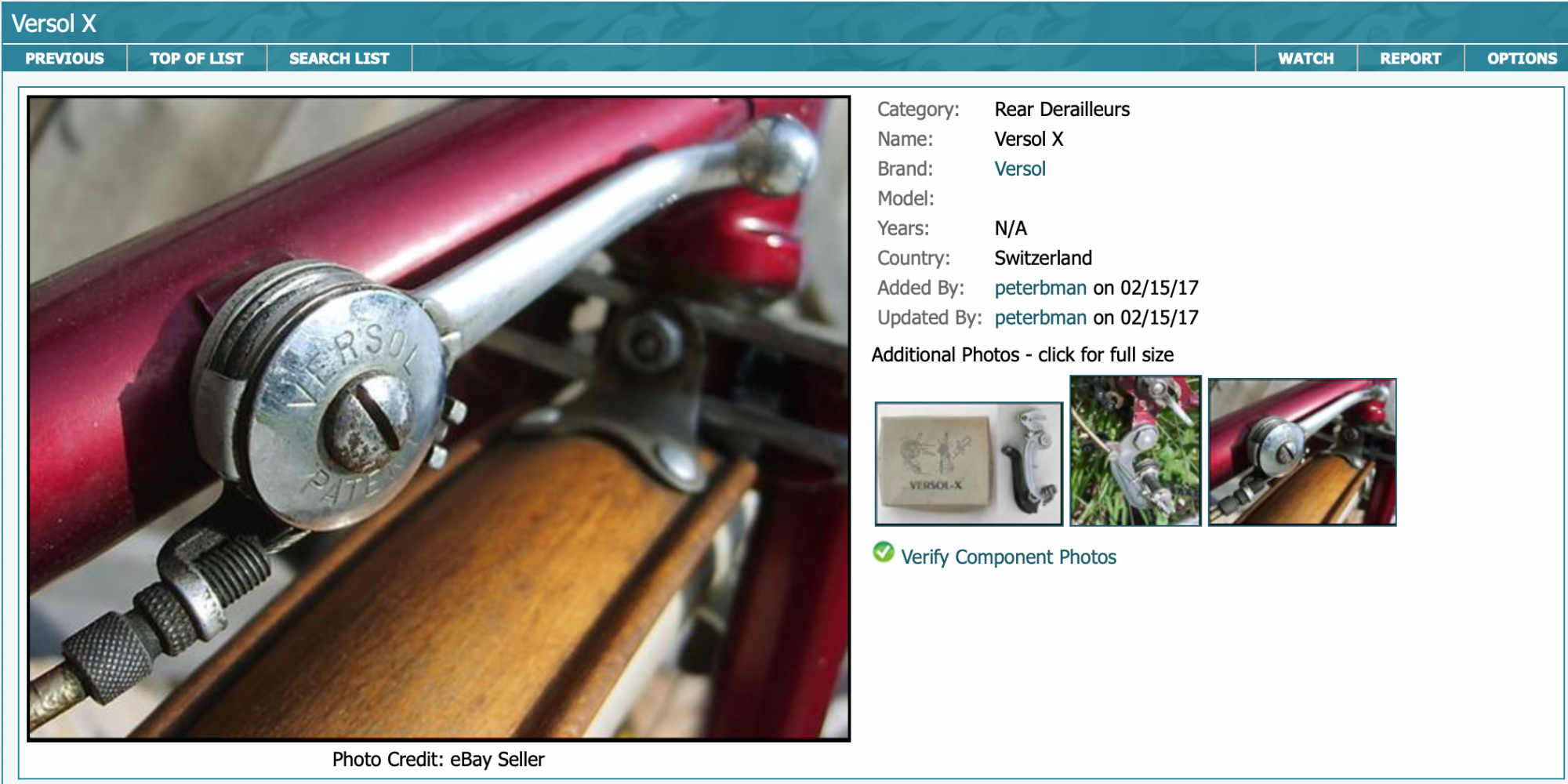Image resolution: width=1568 pixels, height=784 pixels.
Task: Select the Rear Derailleurs category value
Action: coord(1062,110)
